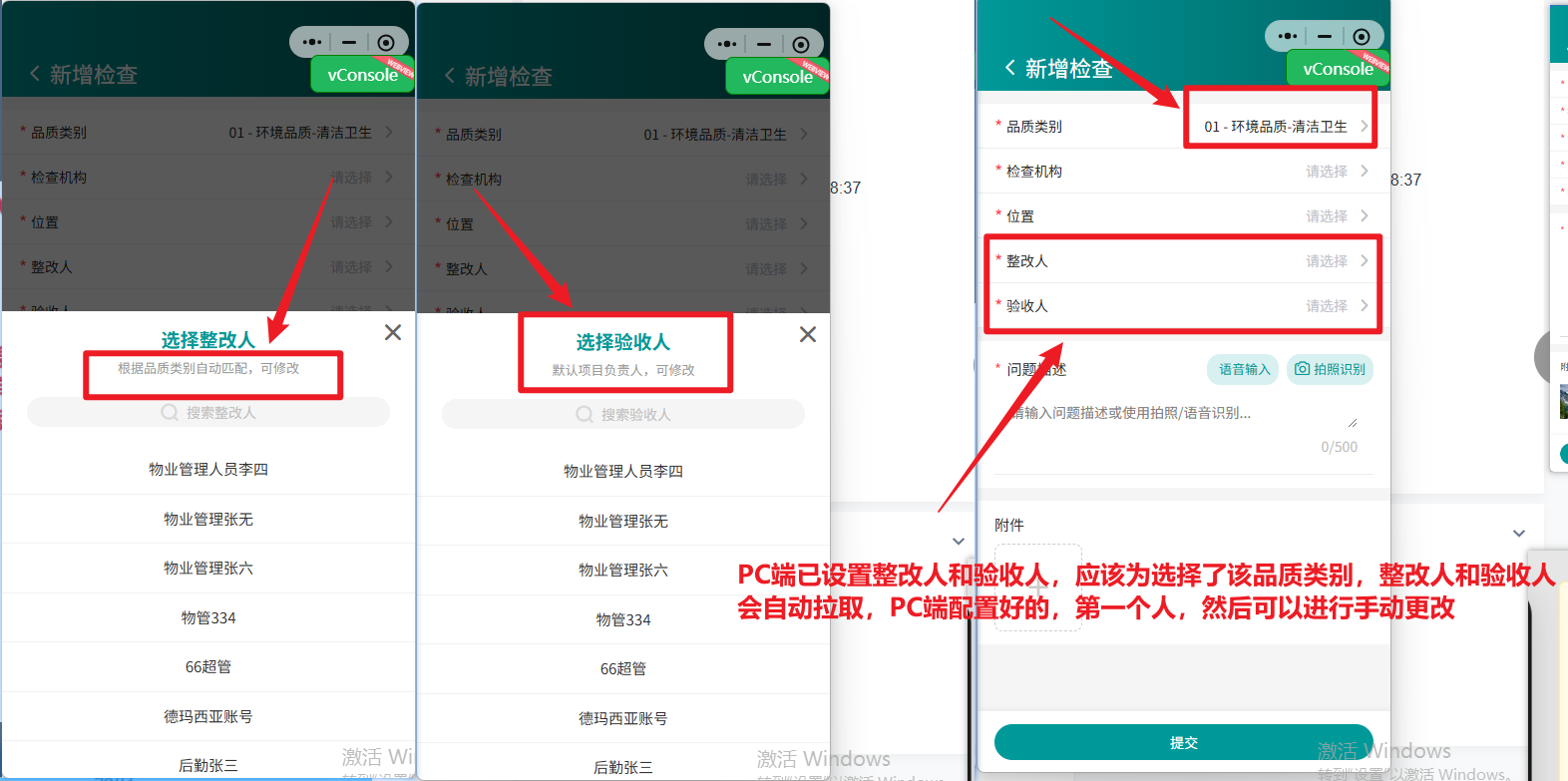
Task: Close the 选择验收人 popup with the X
Action: point(808,334)
